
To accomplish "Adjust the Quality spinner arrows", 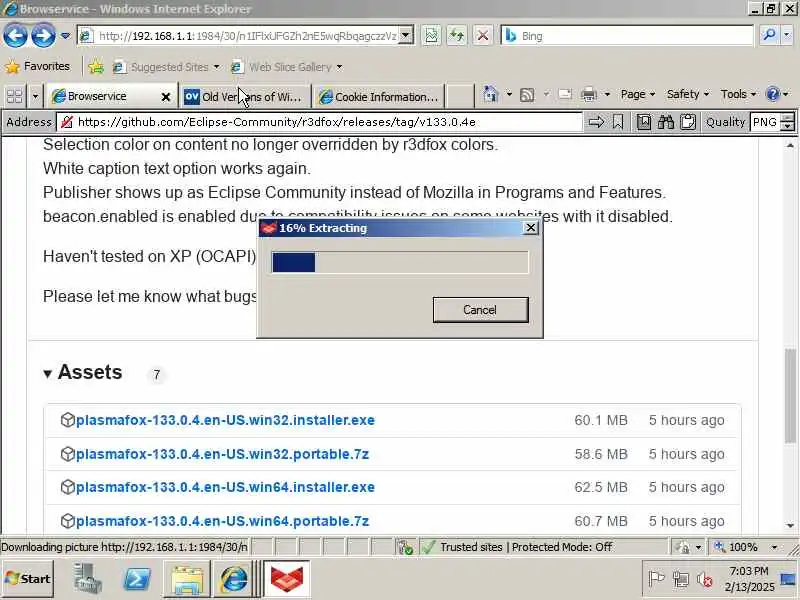I will point(788,122).
